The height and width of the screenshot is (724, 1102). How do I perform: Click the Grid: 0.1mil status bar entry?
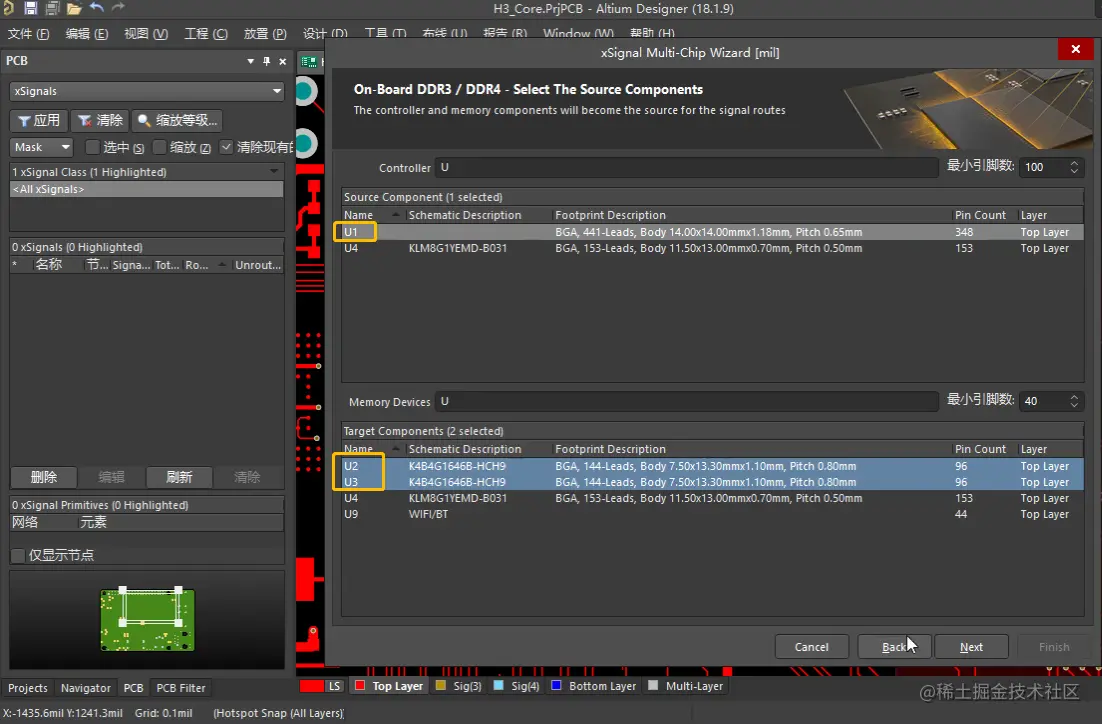tap(164, 713)
